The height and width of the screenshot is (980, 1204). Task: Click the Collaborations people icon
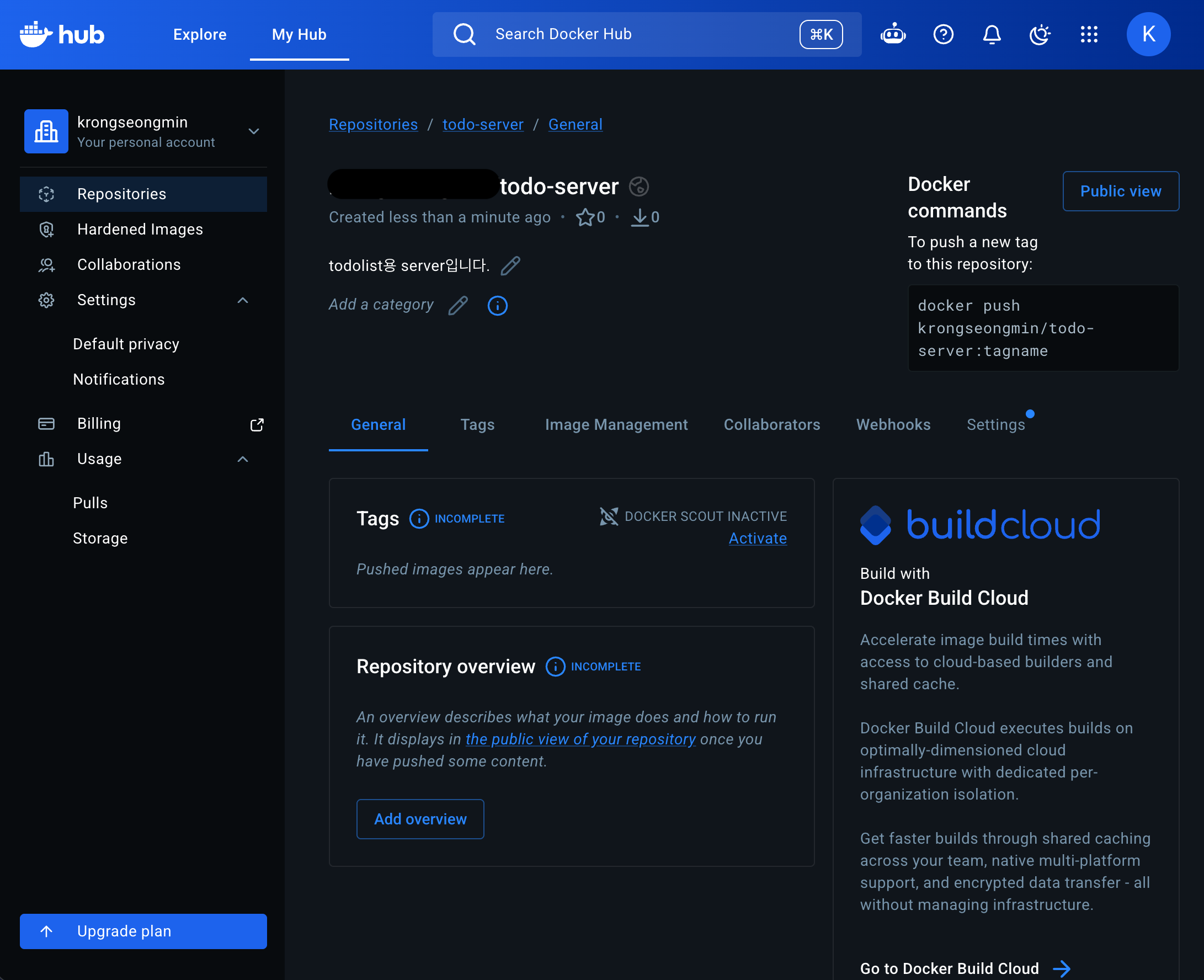(x=46, y=265)
